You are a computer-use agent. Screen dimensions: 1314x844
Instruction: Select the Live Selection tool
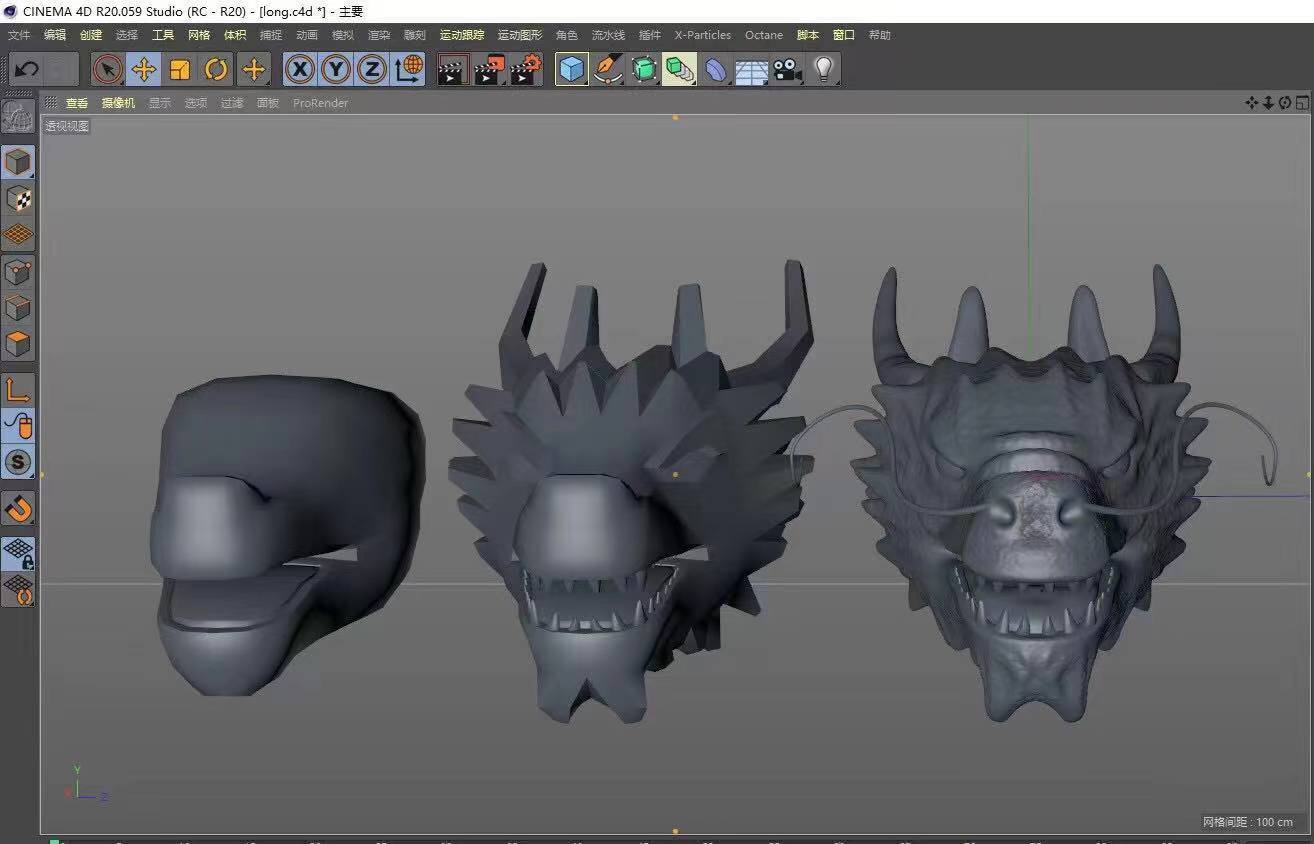(x=108, y=69)
